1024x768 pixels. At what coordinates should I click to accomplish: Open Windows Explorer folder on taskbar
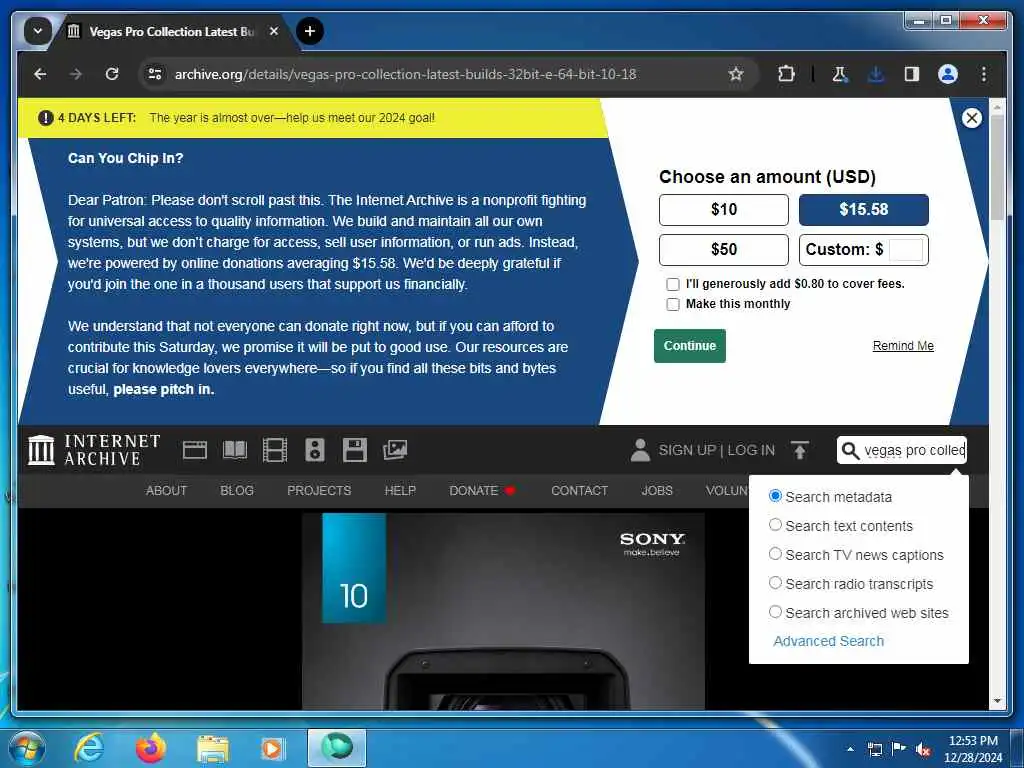coord(213,748)
